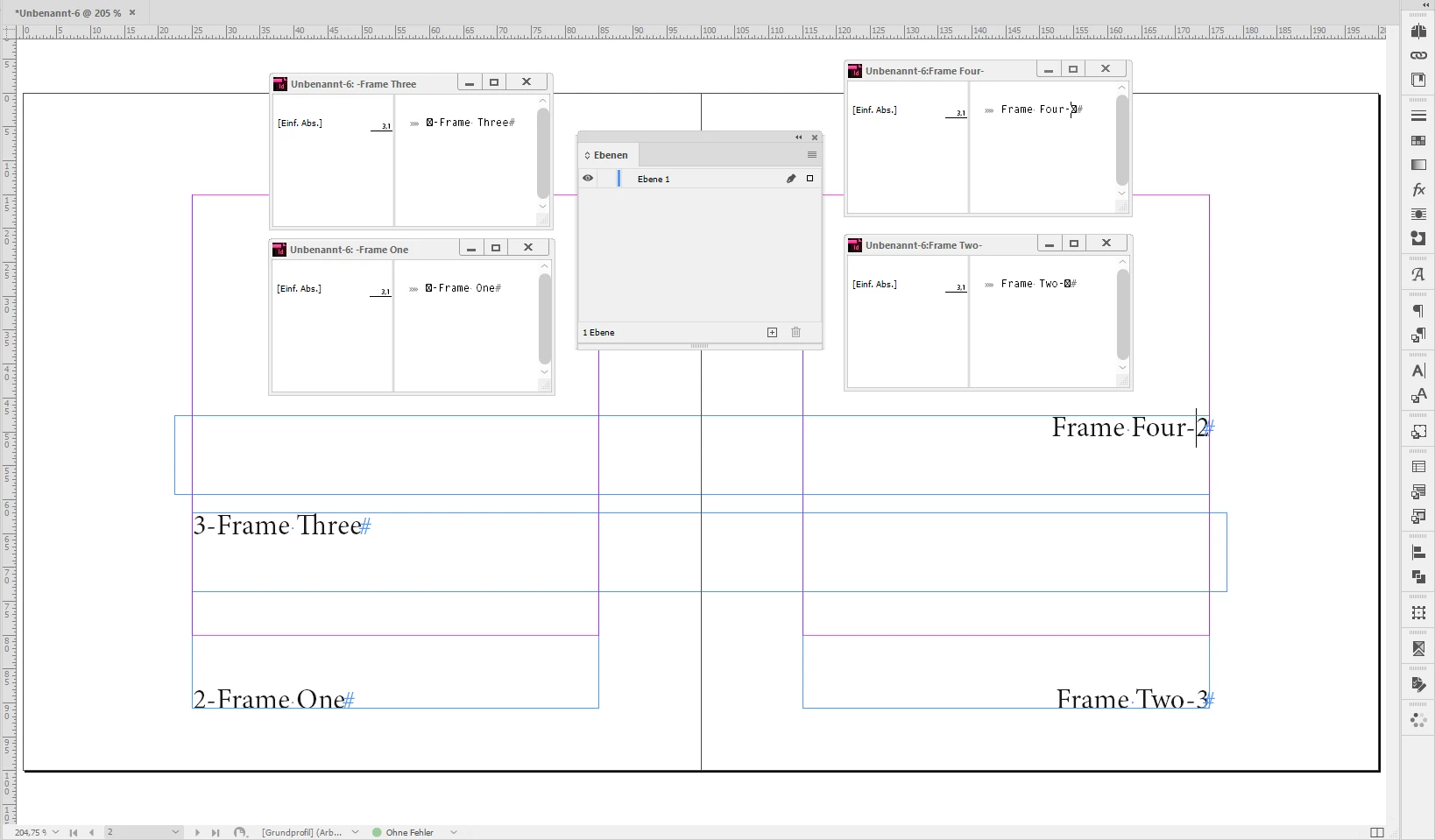The width and height of the screenshot is (1435, 840).
Task: Go to first page arrow
Action: click(x=74, y=832)
